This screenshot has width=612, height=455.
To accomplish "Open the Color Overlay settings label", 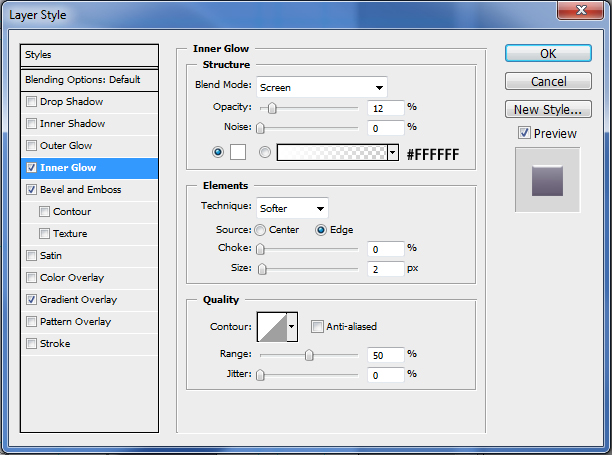I will click(x=72, y=278).
